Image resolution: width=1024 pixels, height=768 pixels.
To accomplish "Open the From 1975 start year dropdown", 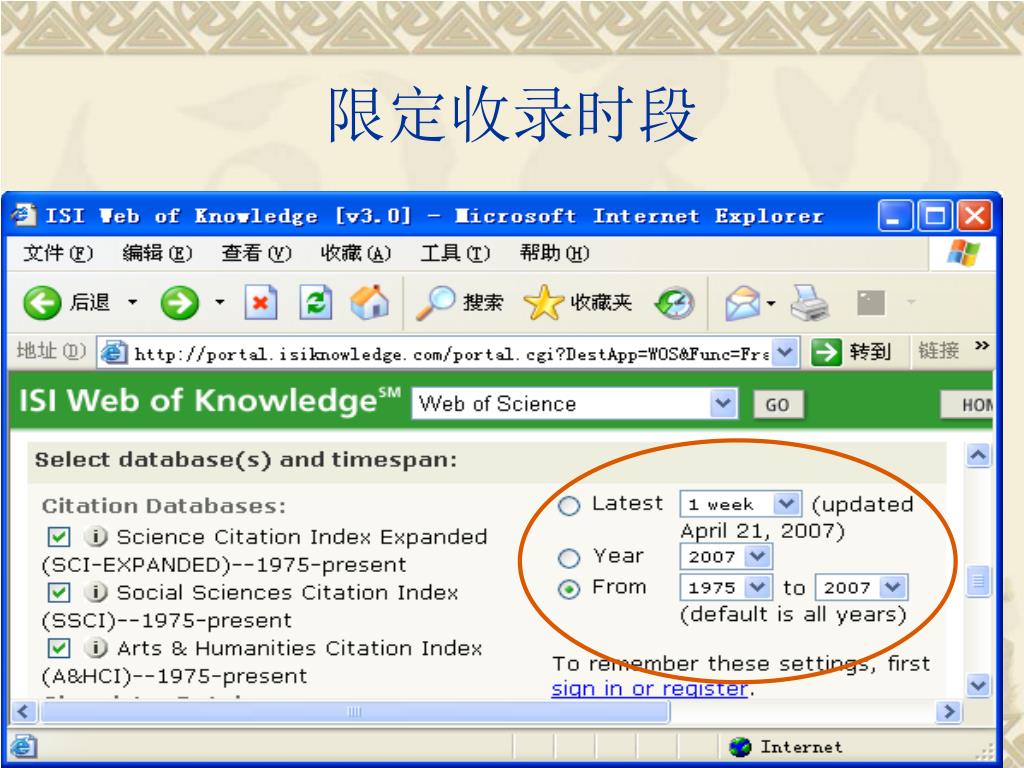I will click(726, 587).
